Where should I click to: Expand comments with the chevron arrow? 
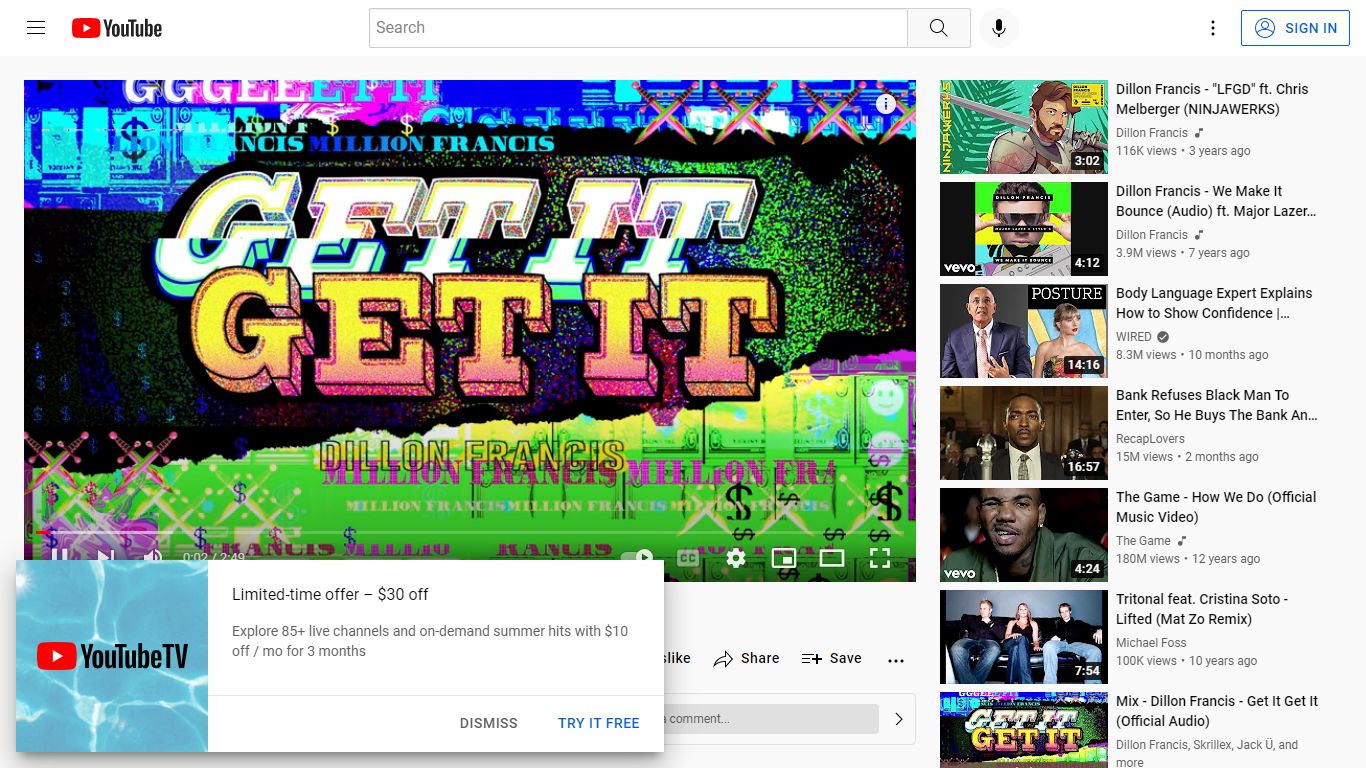click(x=898, y=719)
